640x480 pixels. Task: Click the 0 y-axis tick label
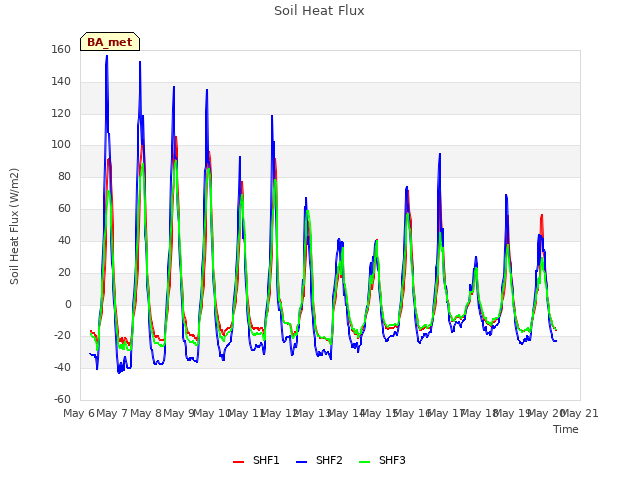tap(68, 304)
